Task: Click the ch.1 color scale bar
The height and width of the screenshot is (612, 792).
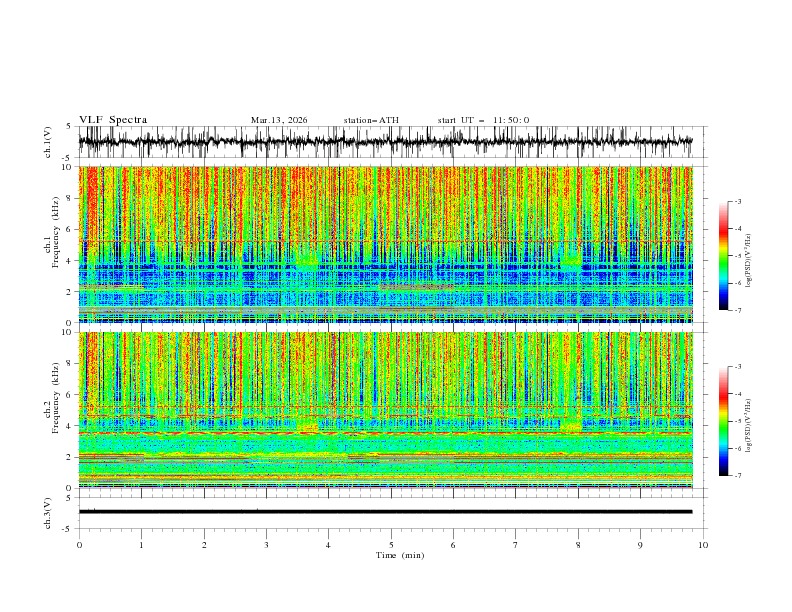Action: pos(724,255)
